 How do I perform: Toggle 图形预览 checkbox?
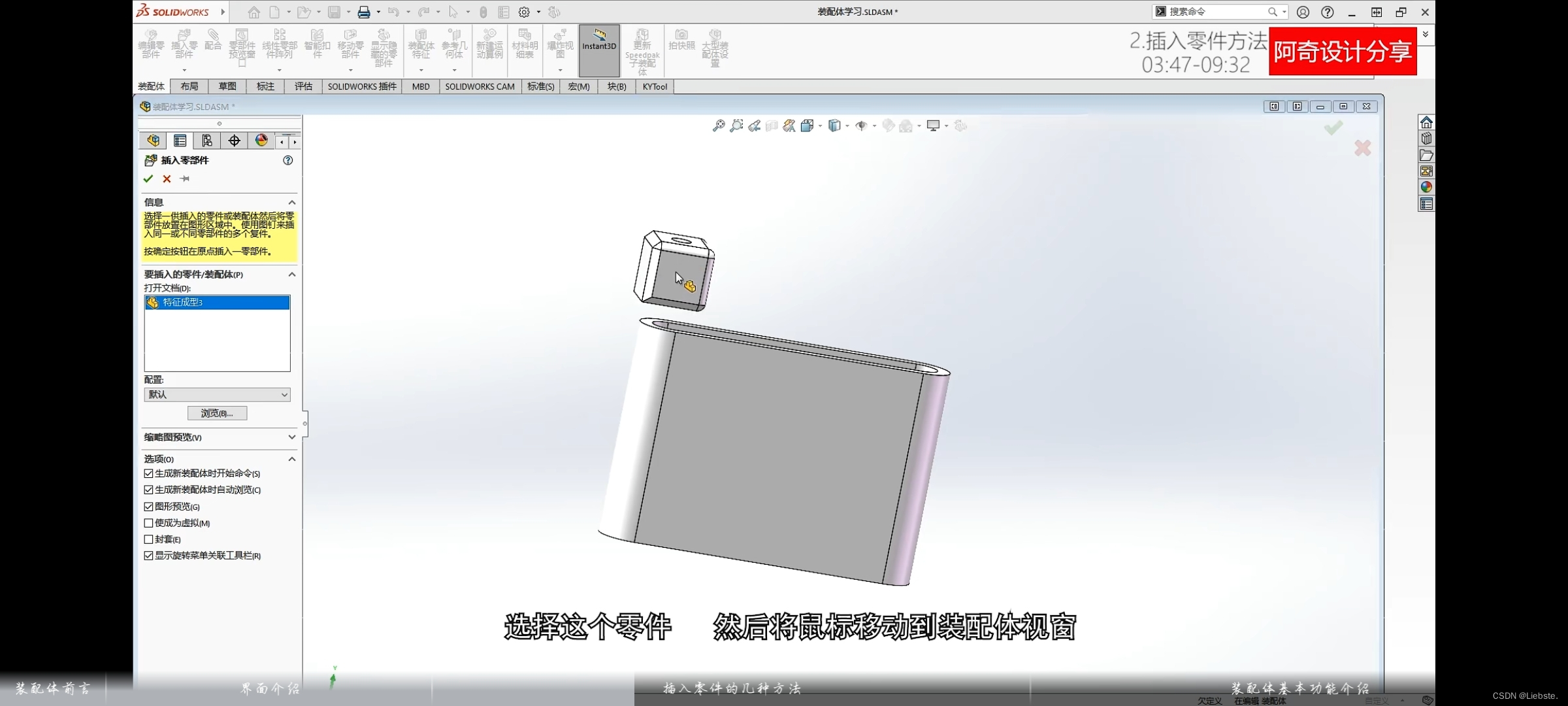coord(149,507)
